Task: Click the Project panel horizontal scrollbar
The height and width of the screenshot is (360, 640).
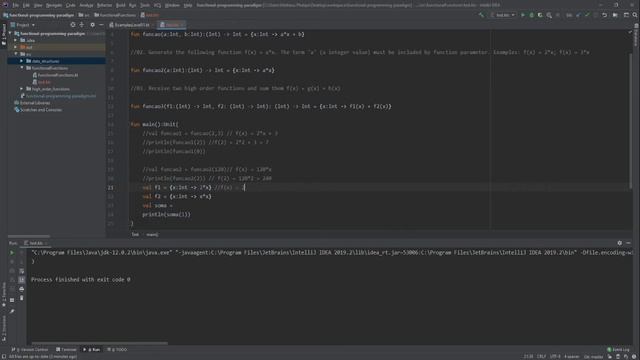Action: coord(29,236)
